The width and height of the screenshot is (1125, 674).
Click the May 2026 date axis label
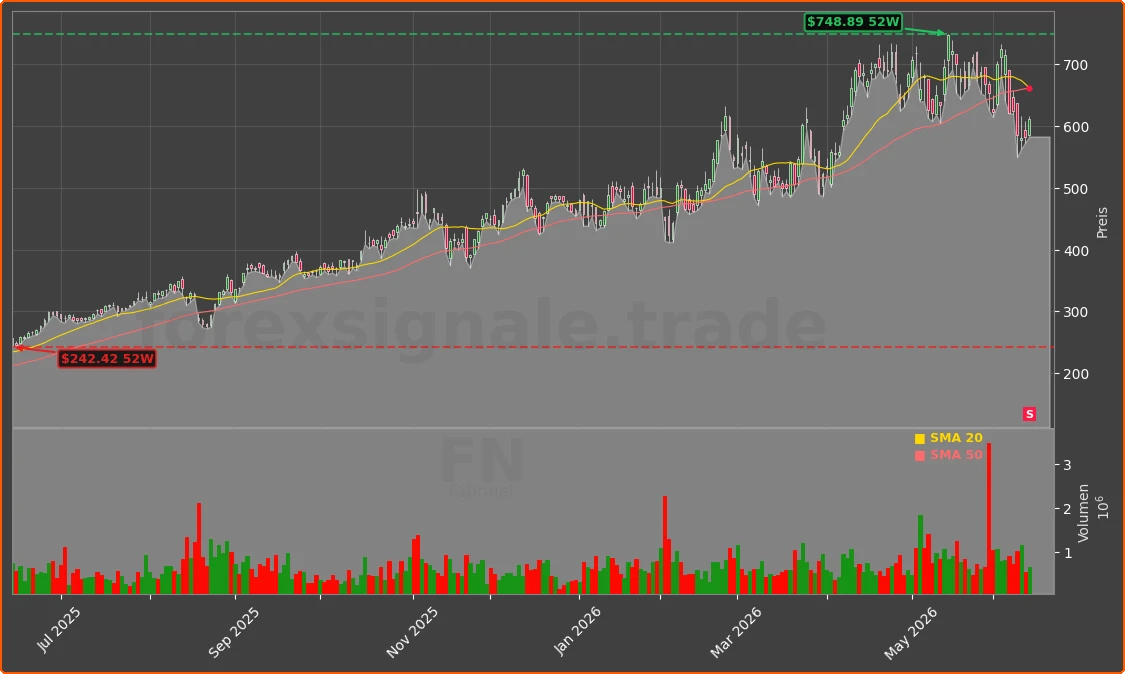coord(910,633)
